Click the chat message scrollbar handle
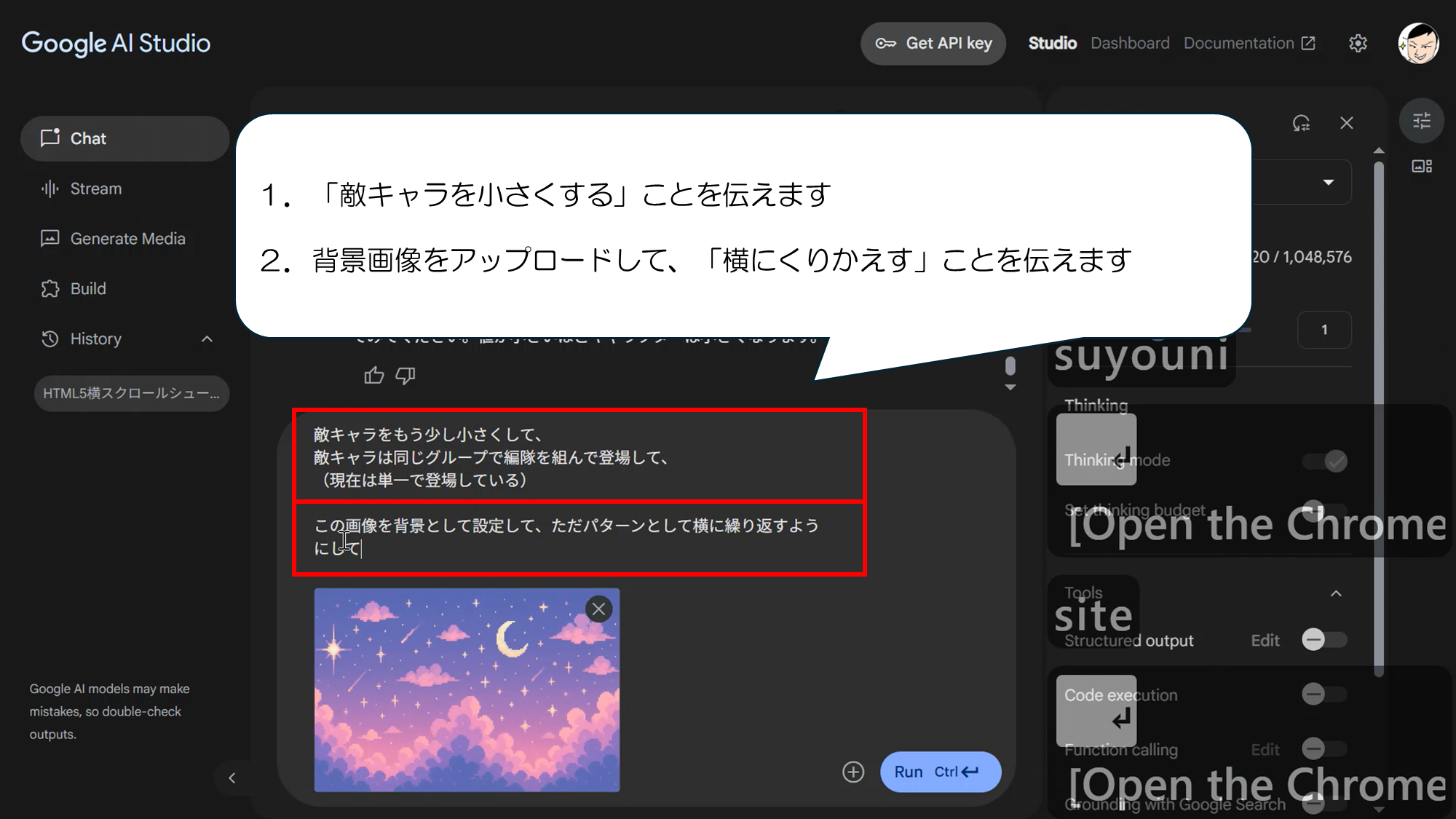Screen dimensions: 1456x819 (1010, 365)
